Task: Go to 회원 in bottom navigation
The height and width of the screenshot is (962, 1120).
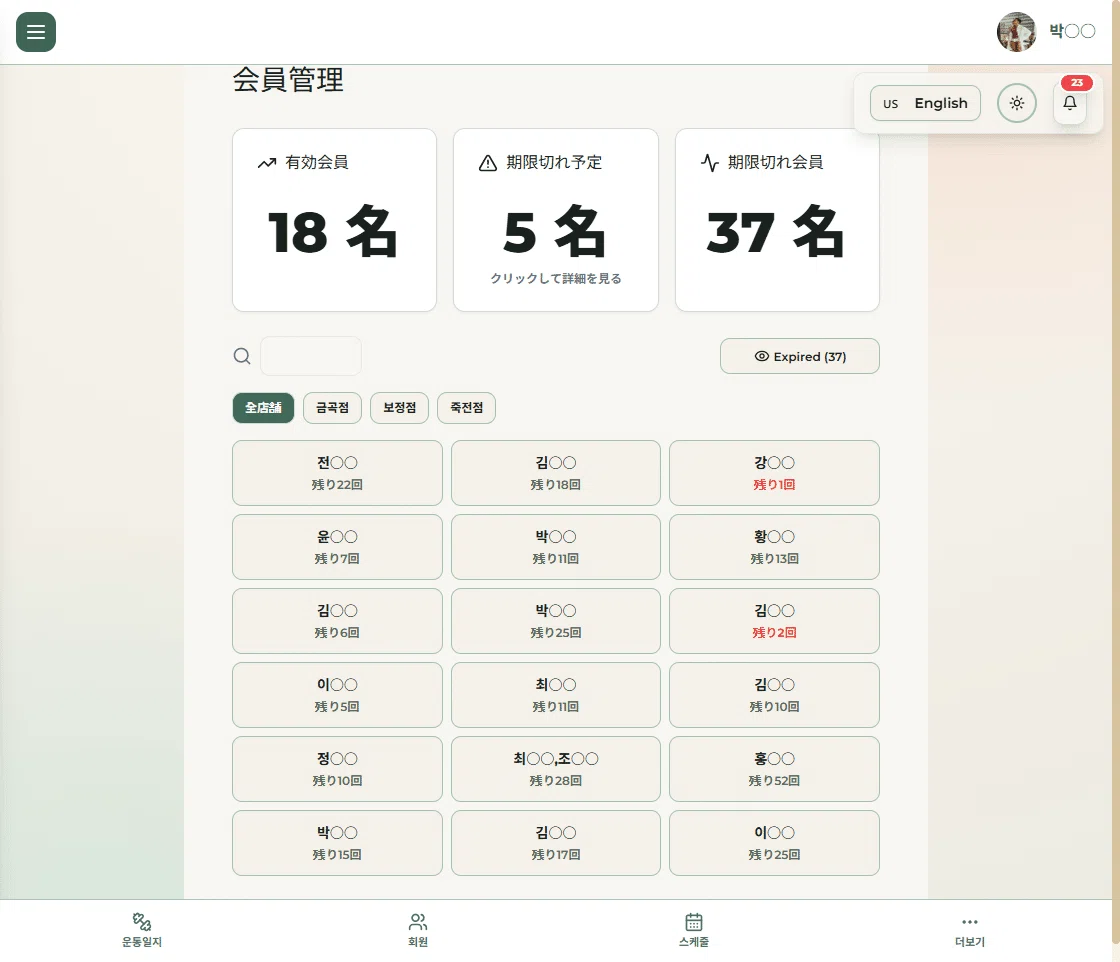Action: [x=418, y=931]
